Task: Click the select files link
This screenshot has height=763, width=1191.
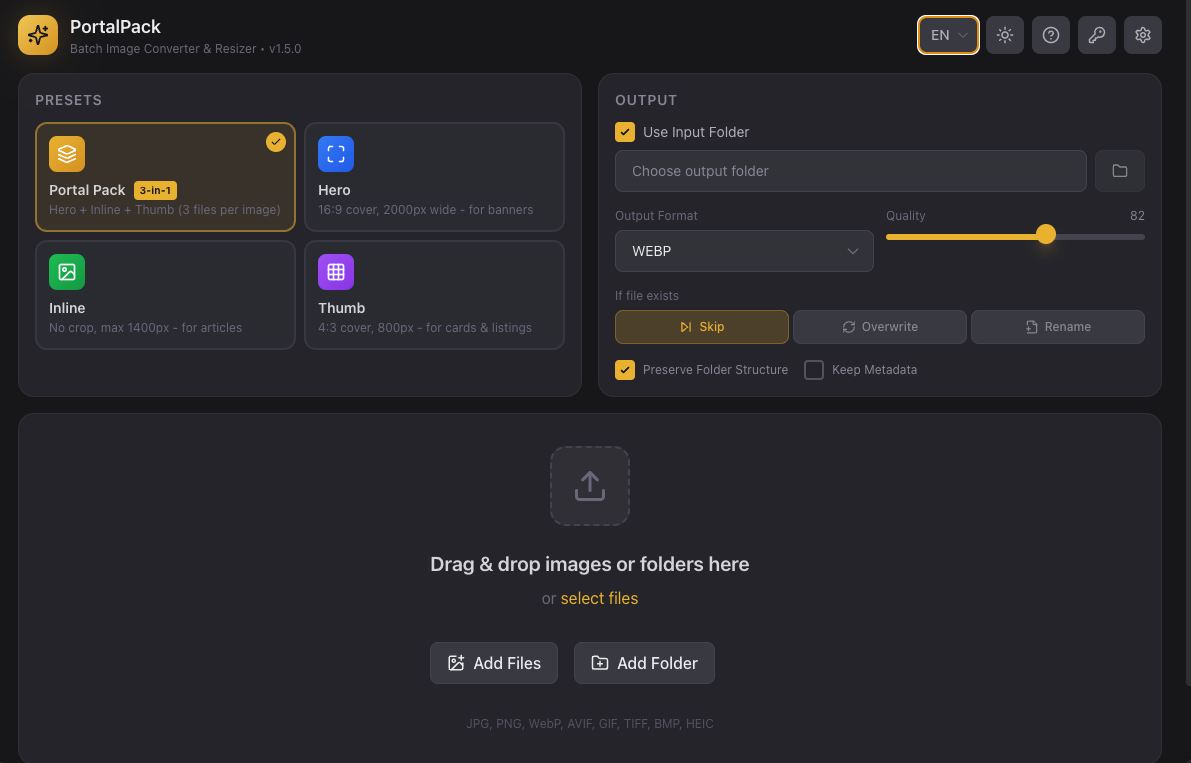Action: pos(599,598)
